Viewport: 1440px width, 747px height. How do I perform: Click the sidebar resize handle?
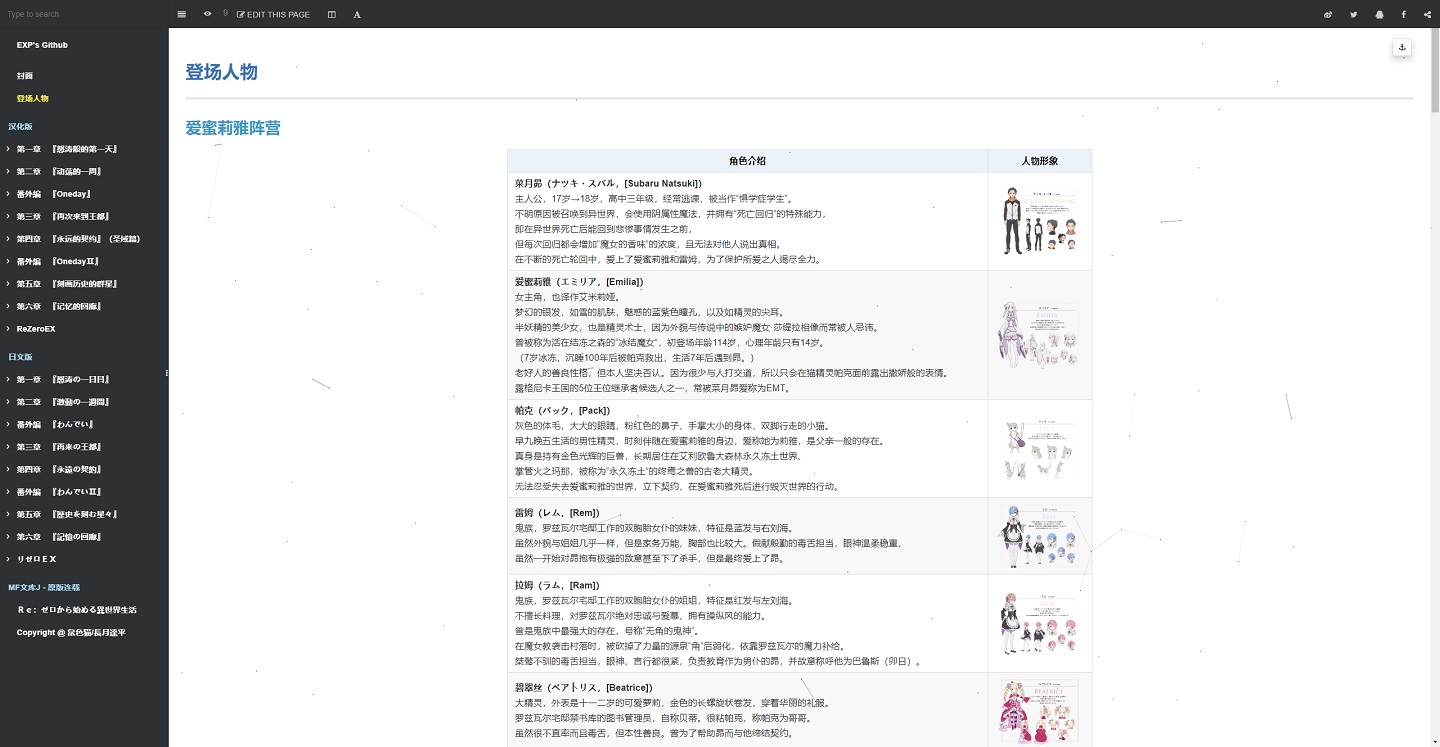[x=167, y=373]
